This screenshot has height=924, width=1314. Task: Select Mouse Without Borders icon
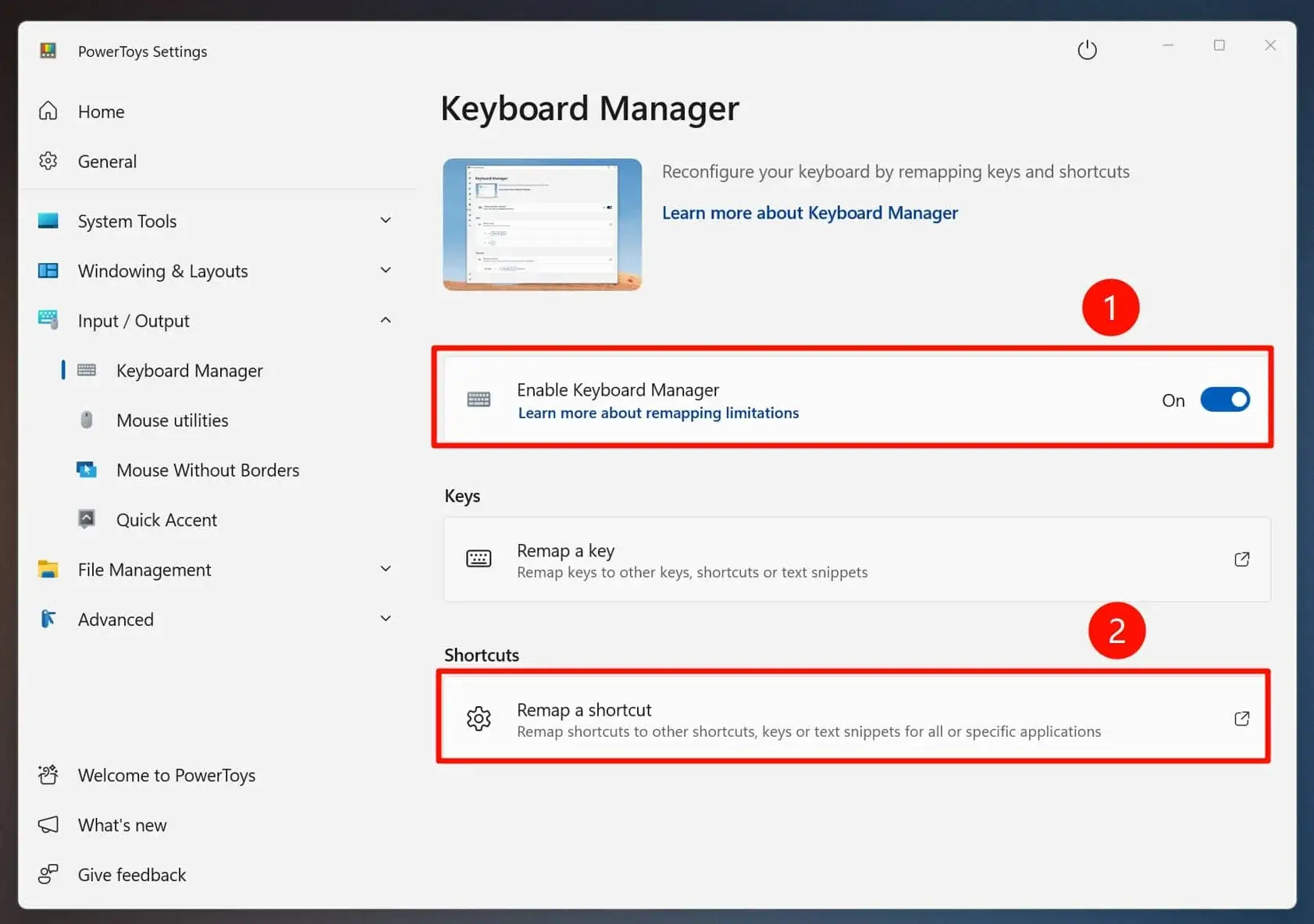pos(87,469)
